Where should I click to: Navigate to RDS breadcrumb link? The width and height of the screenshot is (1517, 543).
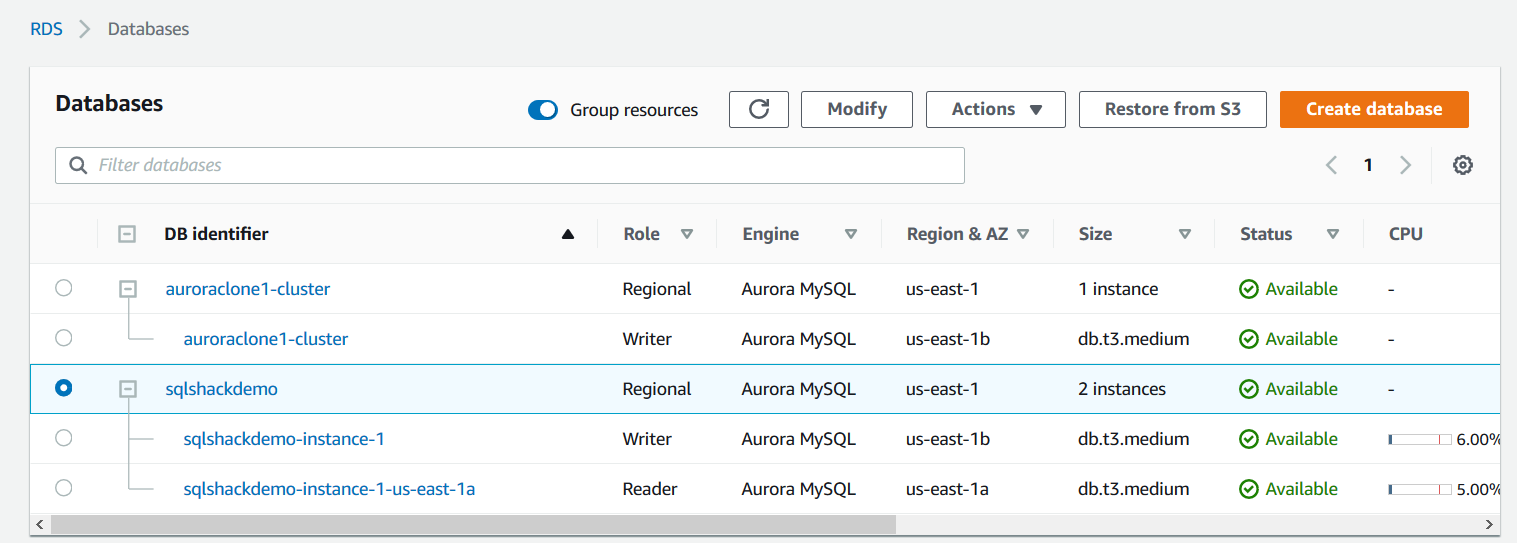[x=46, y=29]
